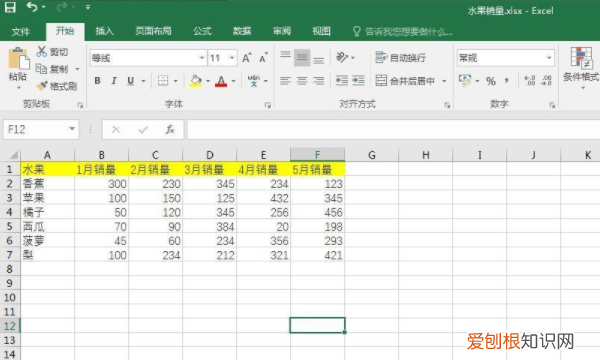This screenshot has height=360, width=600.
Task: Open the underline style dropdown arrow
Action: [x=143, y=81]
